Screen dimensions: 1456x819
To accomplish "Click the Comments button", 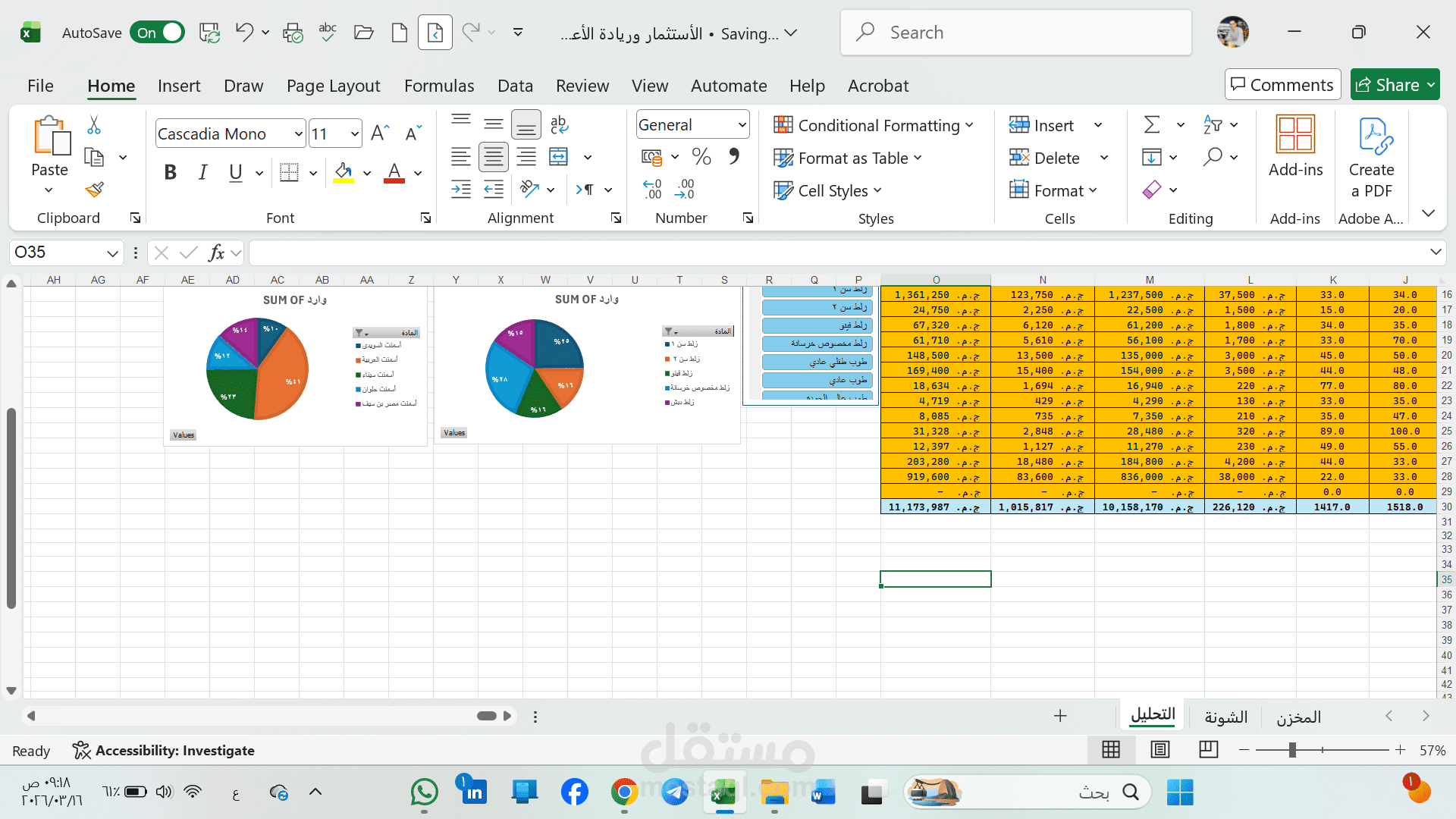I will tap(1282, 85).
